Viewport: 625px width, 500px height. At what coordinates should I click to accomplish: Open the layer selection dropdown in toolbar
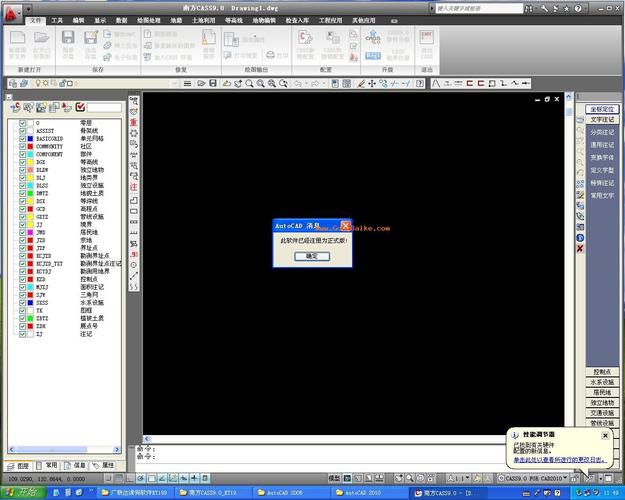tap(174, 83)
